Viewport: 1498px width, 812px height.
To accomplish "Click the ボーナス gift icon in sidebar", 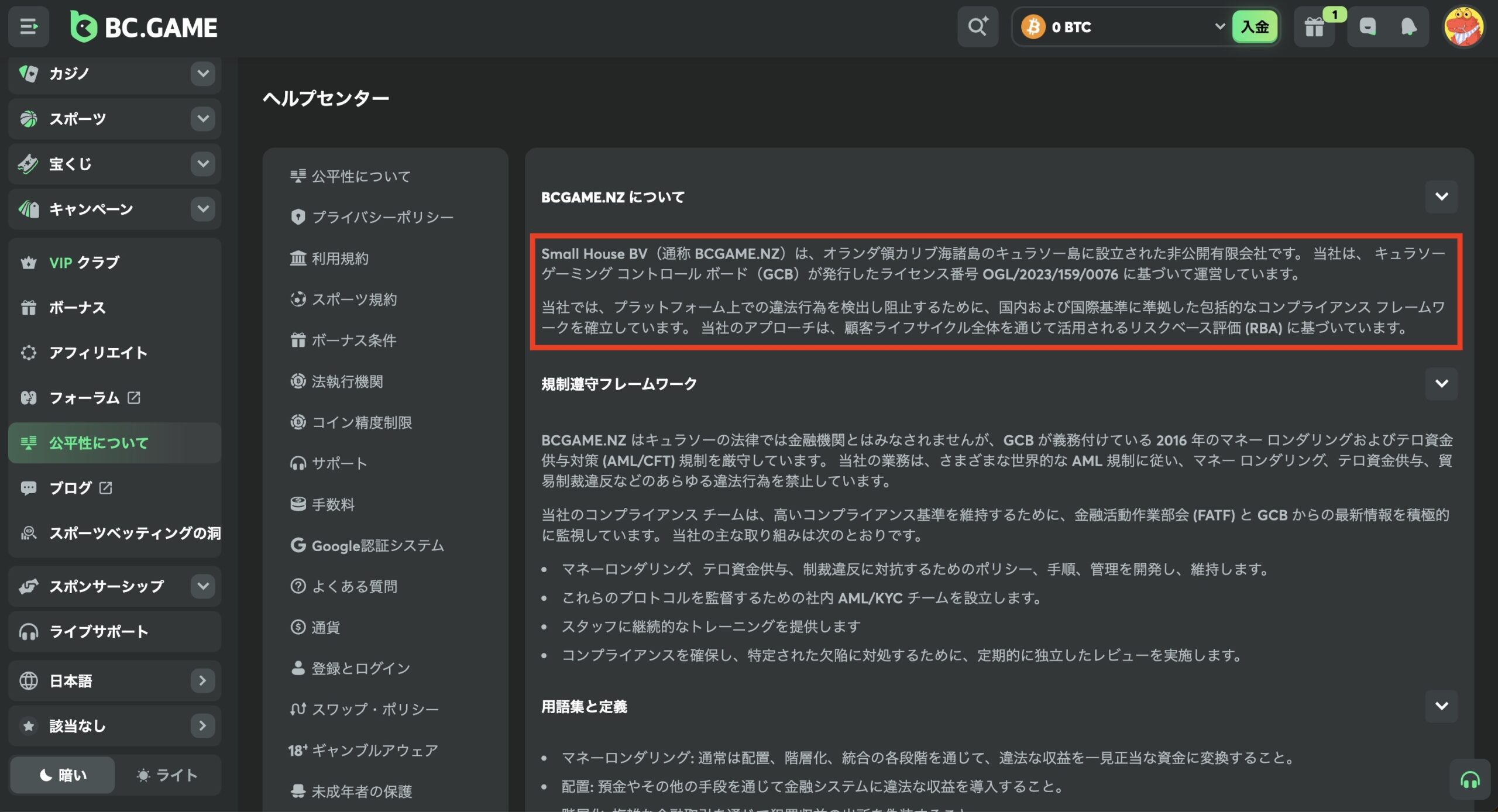I will (28, 308).
